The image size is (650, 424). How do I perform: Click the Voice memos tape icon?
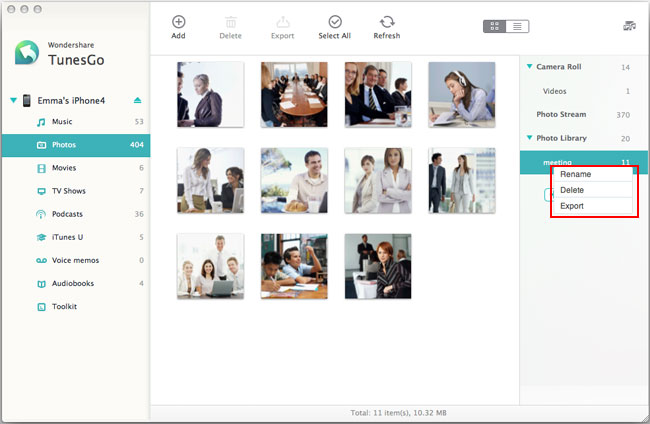point(41,261)
